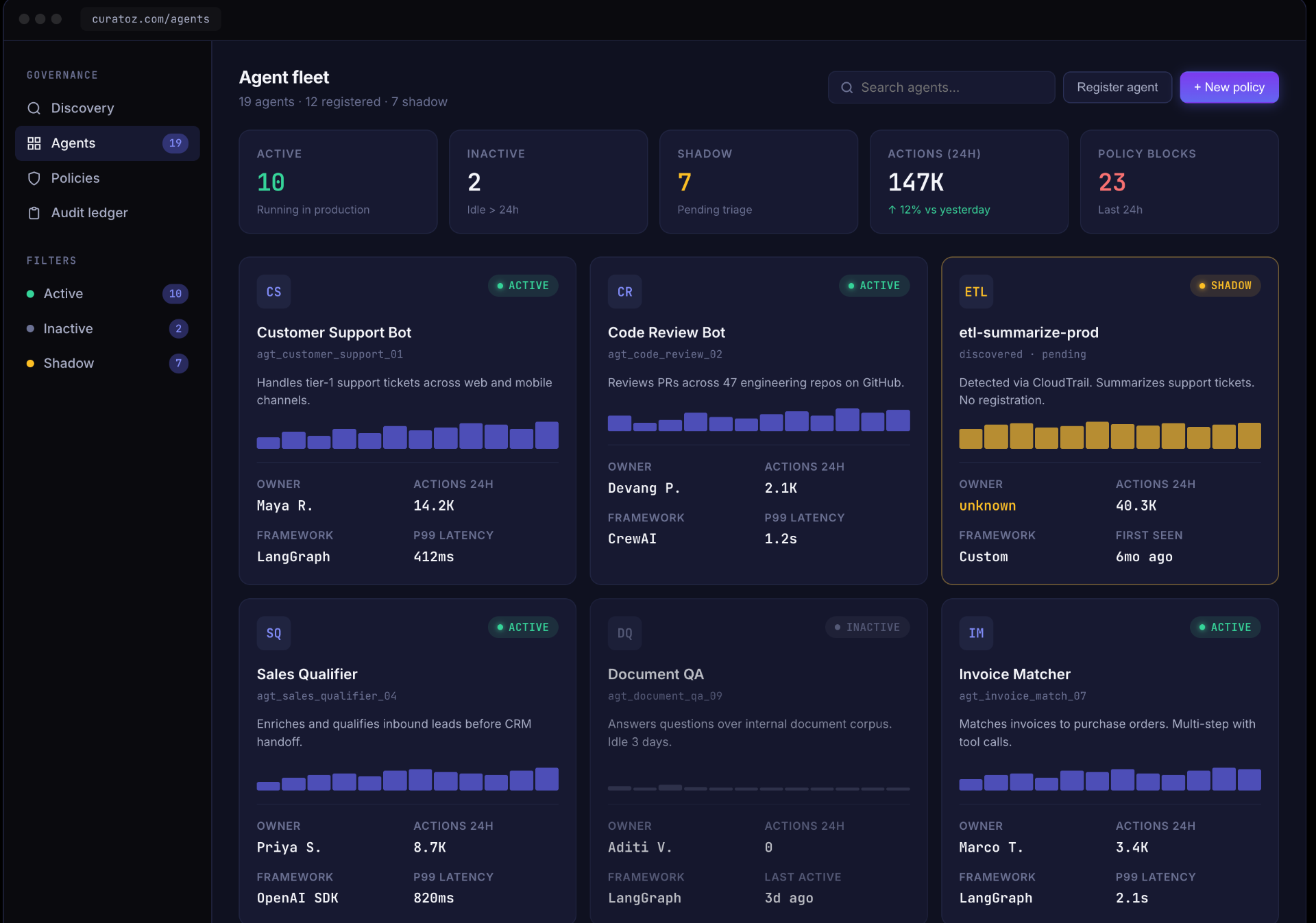Click the flat activity chart on Document QA
Screen dimensions: 1316x923
759,787
